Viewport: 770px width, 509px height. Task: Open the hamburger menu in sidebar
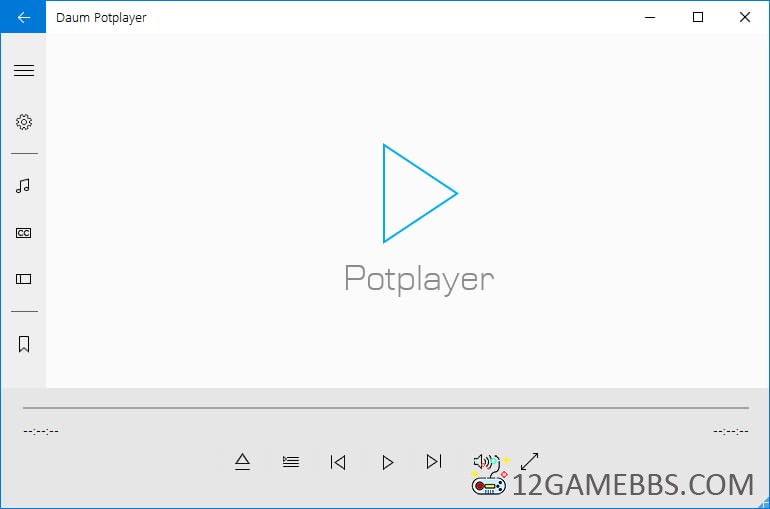pyautogui.click(x=24, y=71)
